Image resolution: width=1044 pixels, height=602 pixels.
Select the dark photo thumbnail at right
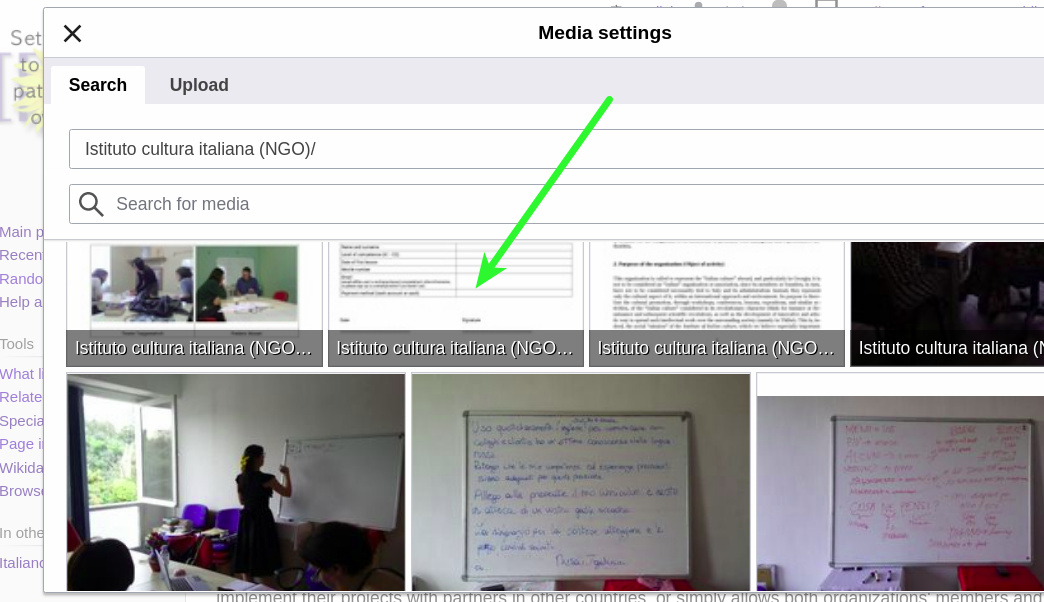(x=946, y=292)
